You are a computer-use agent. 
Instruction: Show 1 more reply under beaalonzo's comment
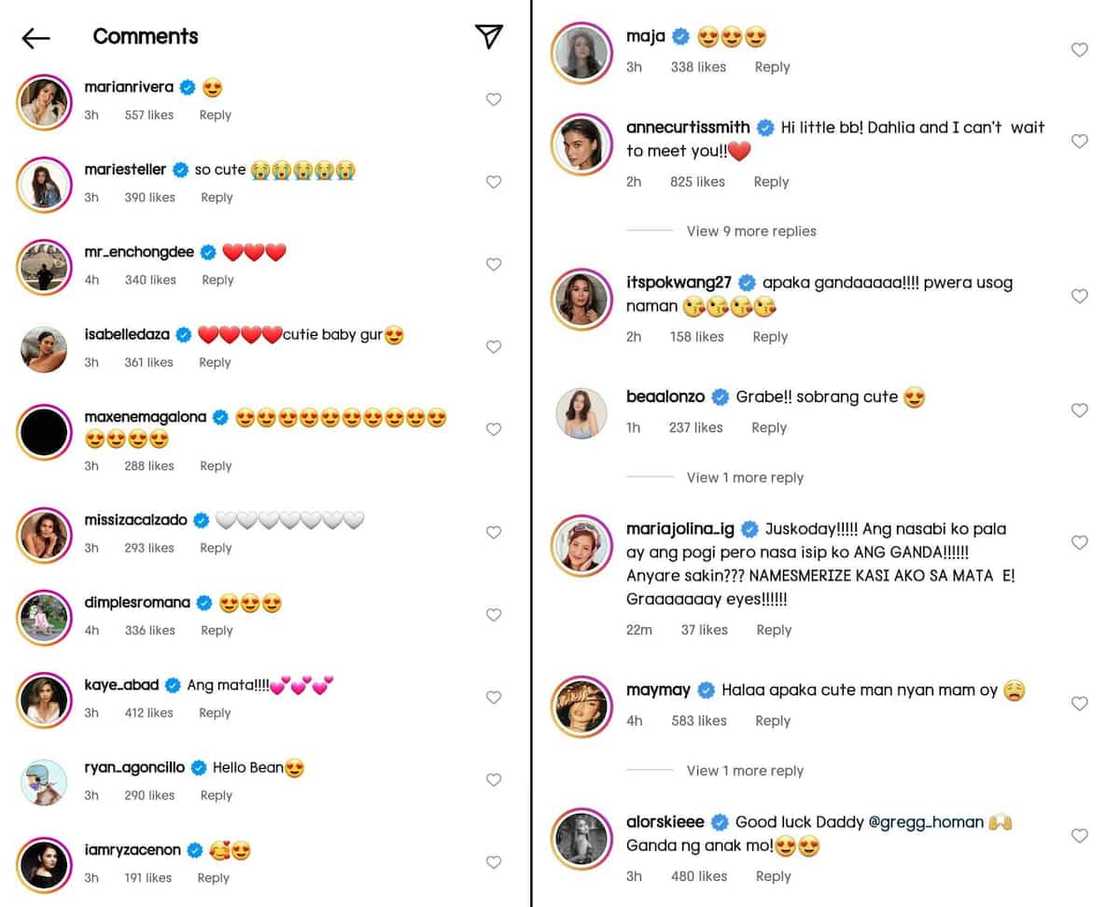tap(744, 477)
